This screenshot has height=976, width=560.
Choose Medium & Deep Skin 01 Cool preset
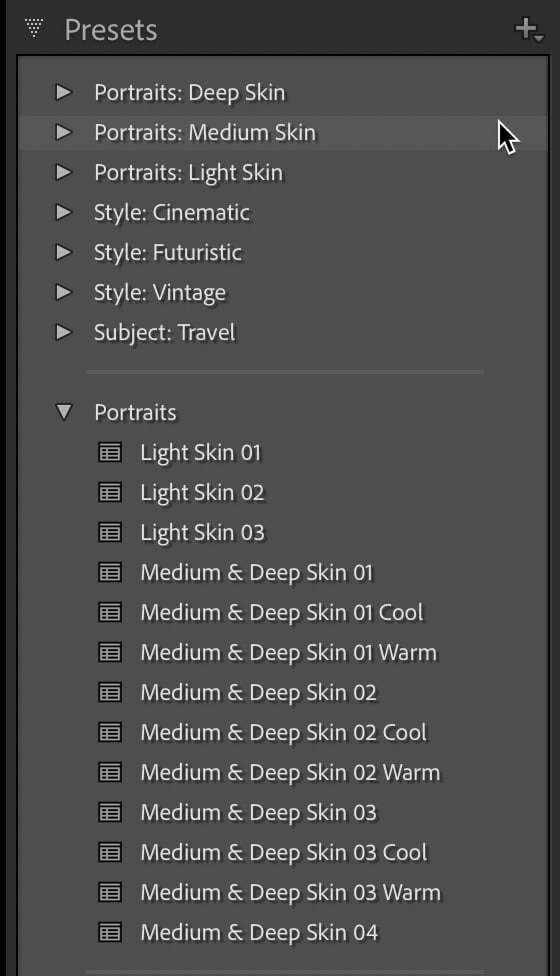pyautogui.click(x=282, y=612)
